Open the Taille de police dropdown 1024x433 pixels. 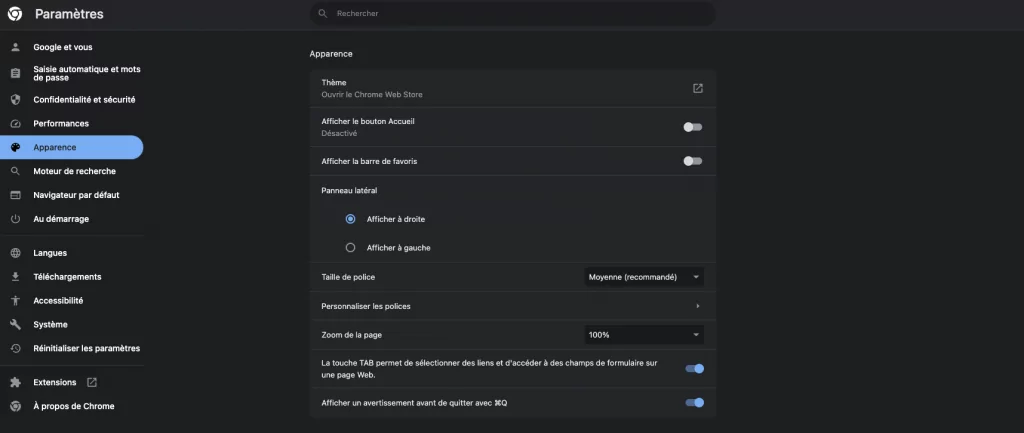644,277
